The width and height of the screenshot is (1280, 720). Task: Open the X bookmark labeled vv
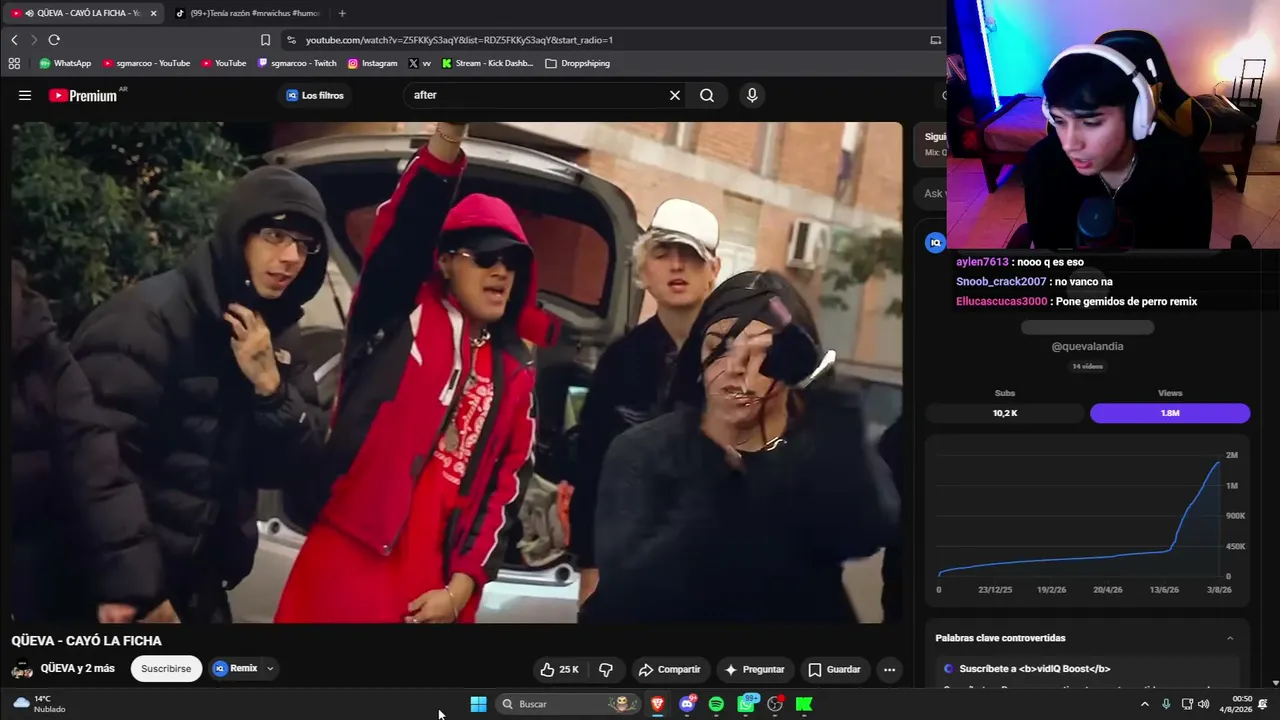420,63
